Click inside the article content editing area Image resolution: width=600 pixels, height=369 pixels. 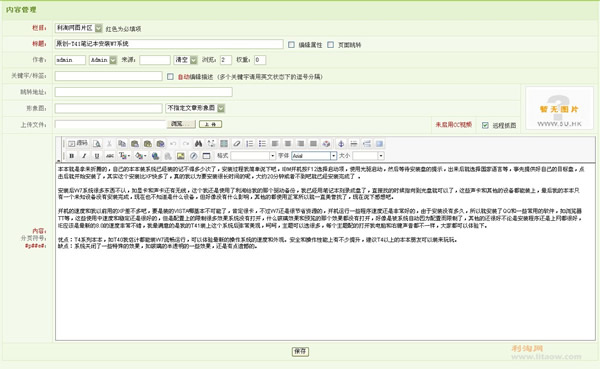[325, 252]
